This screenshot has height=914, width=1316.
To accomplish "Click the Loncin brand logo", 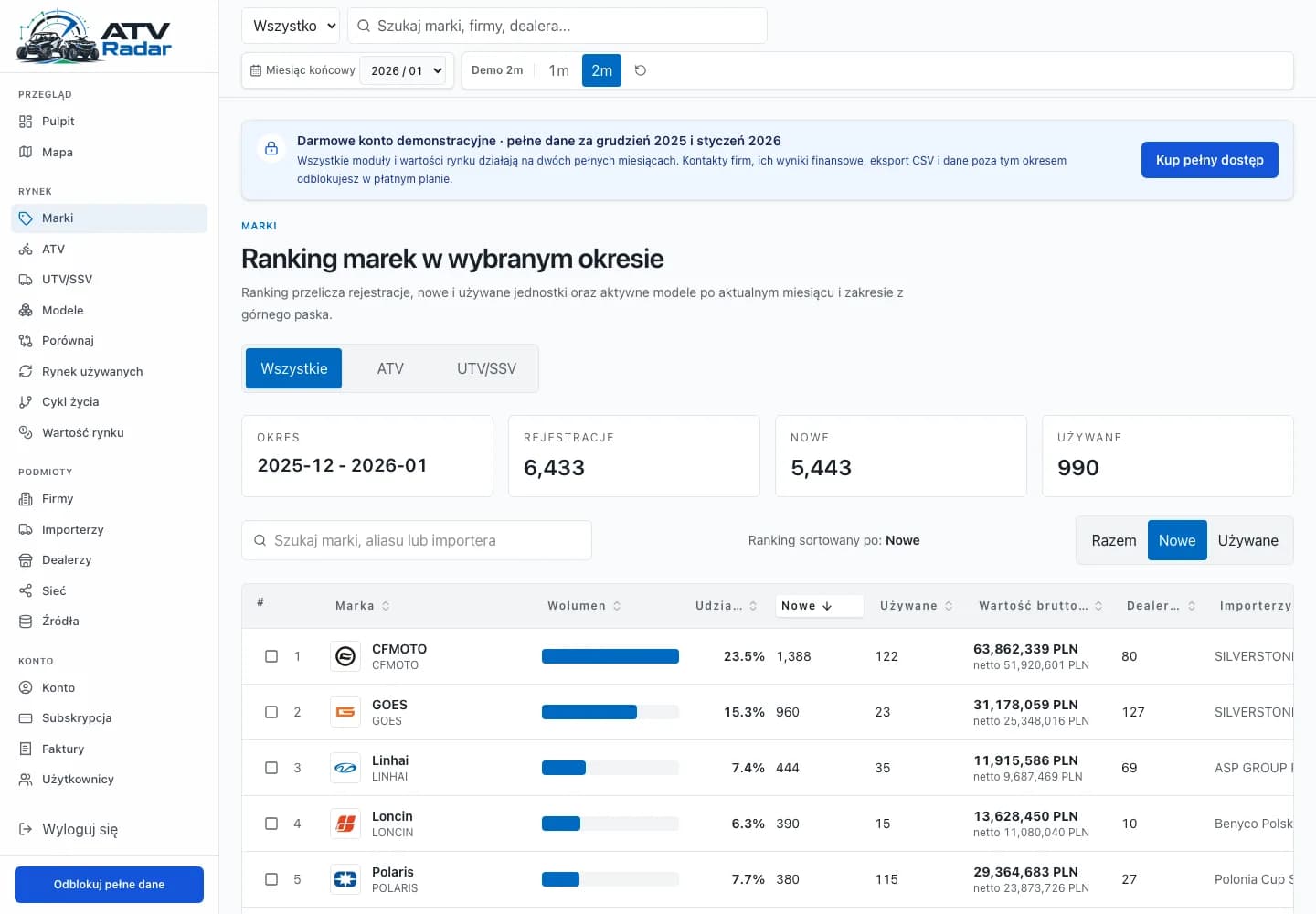I will click(x=345, y=824).
